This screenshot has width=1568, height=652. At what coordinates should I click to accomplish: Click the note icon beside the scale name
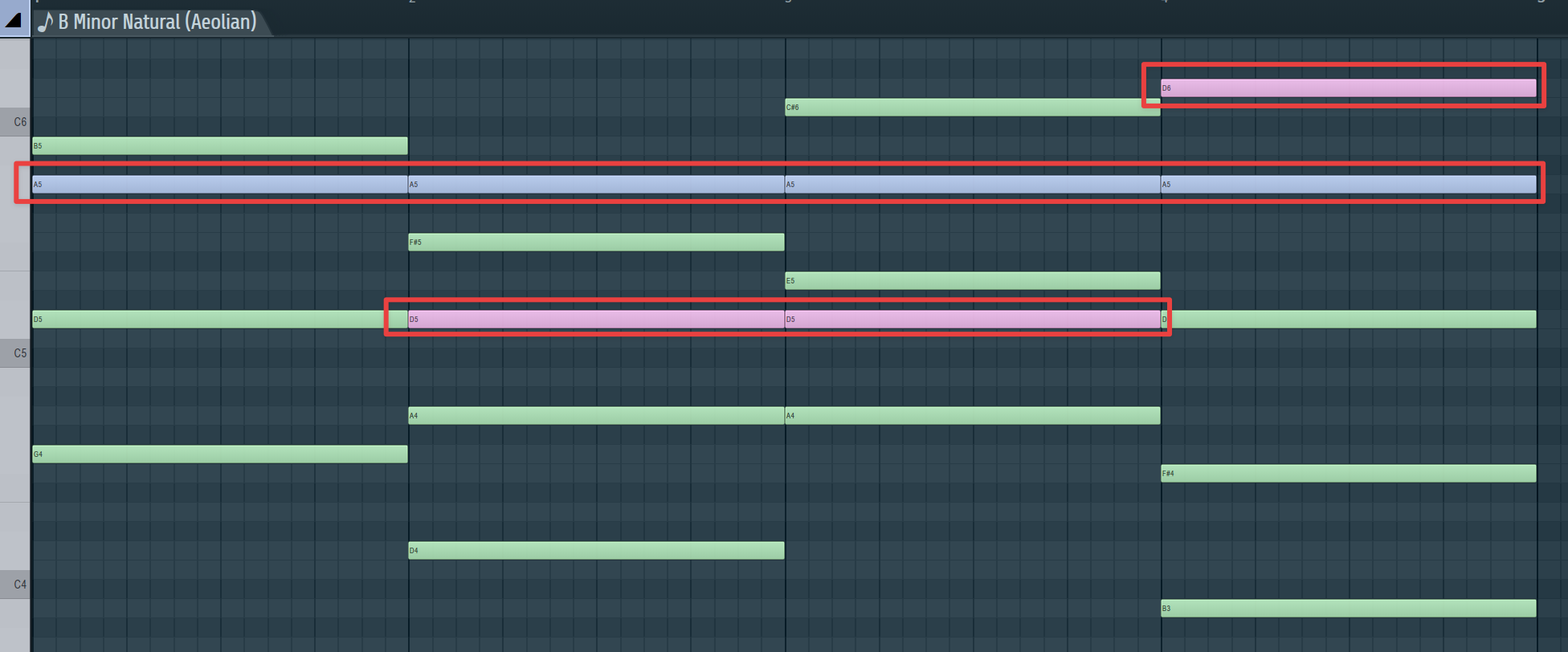point(46,22)
